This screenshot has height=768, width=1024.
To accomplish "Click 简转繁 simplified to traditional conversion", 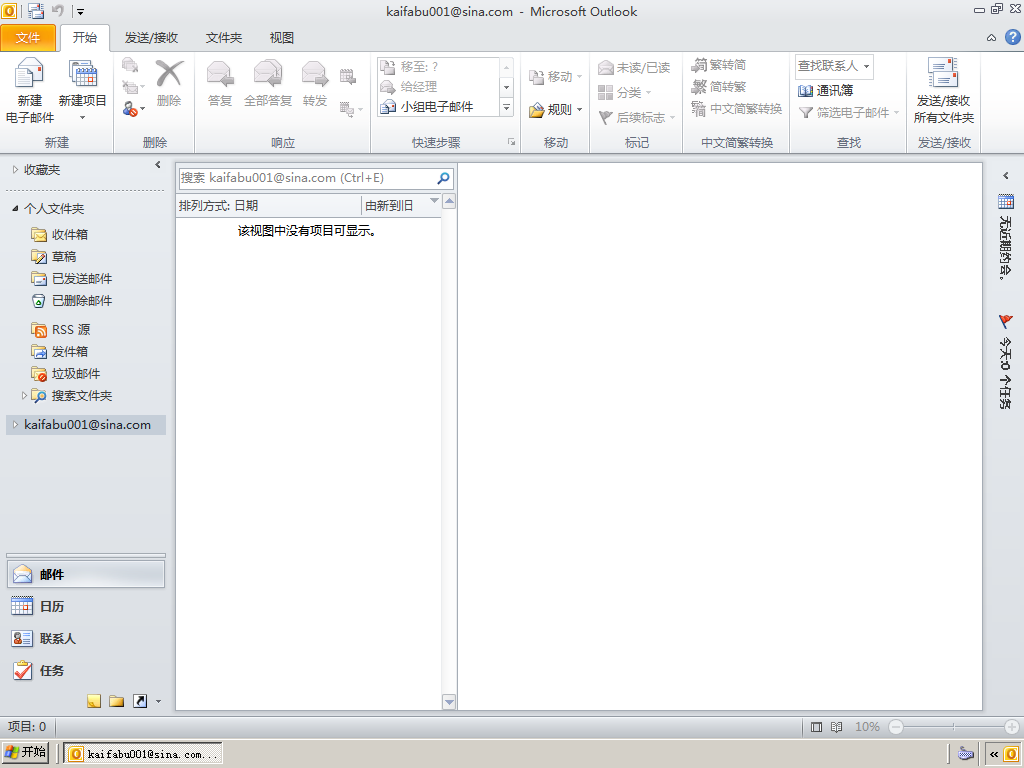I will [x=719, y=86].
